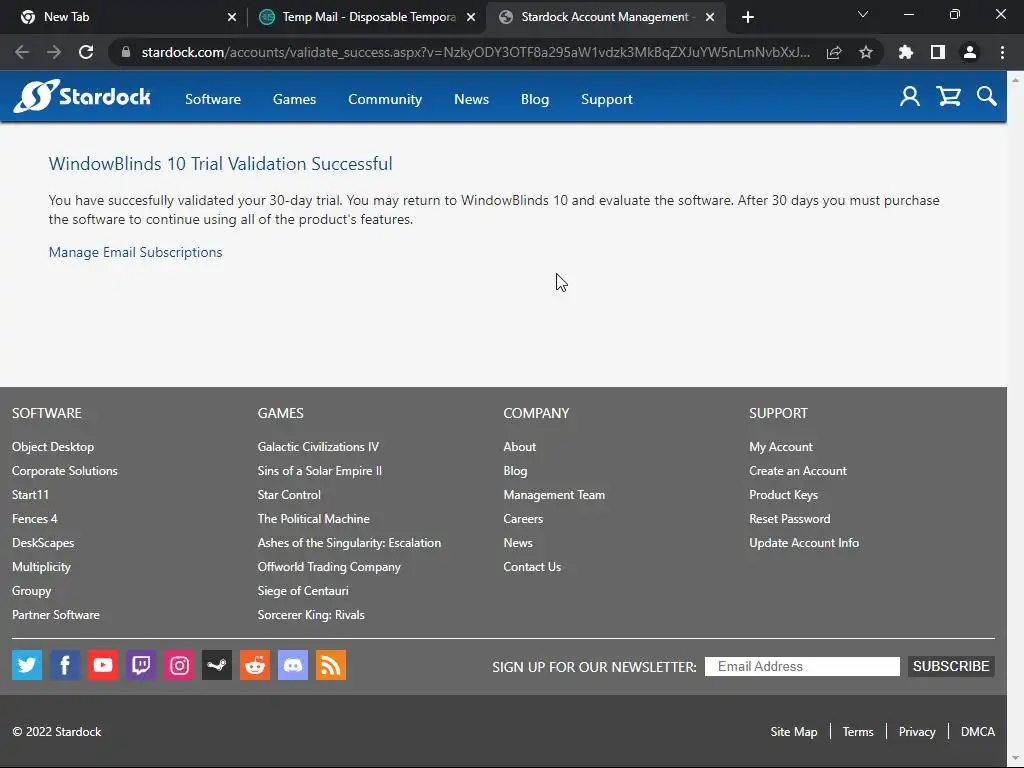Open the Chrome three-dot menu
Image resolution: width=1024 pixels, height=768 pixels.
click(x=1002, y=52)
